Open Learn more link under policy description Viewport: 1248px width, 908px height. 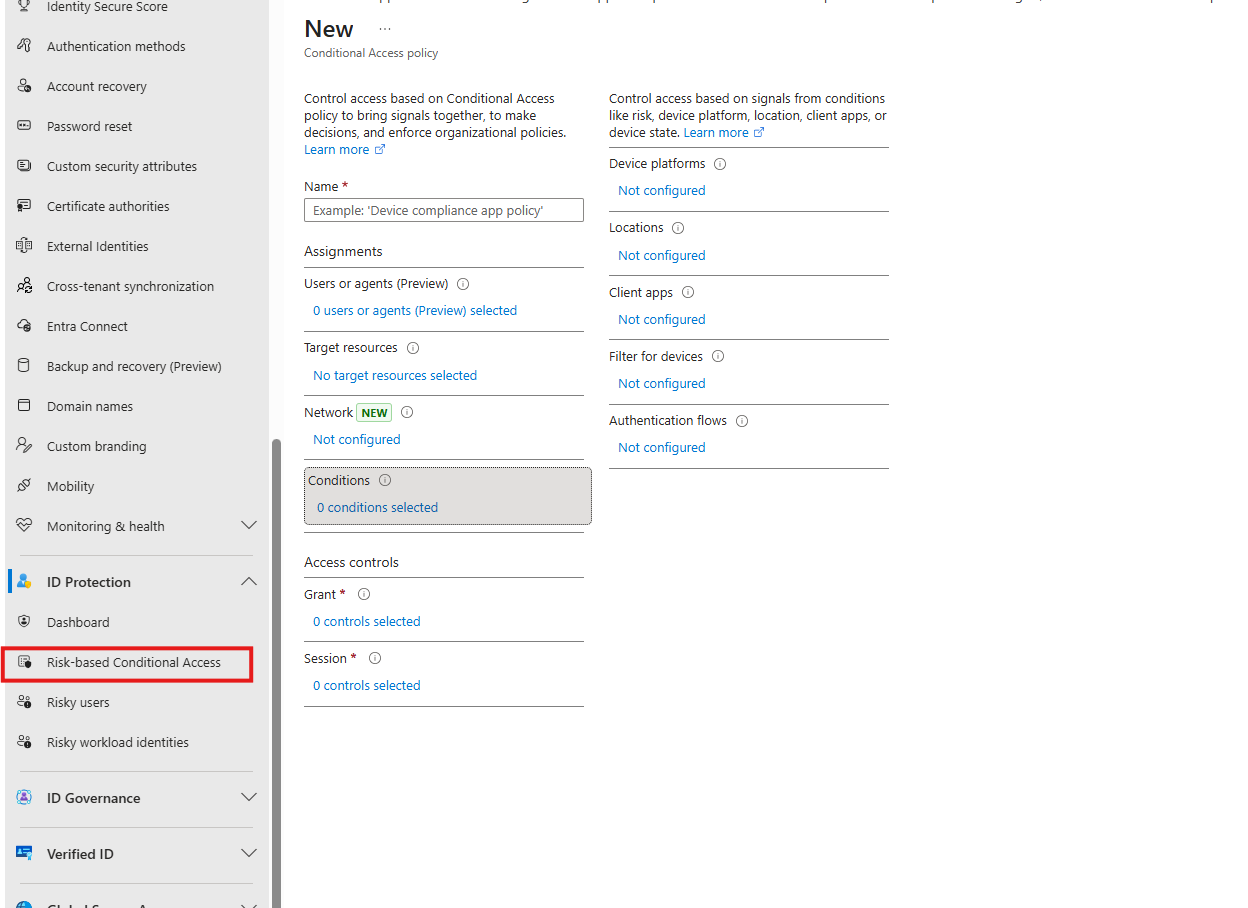(344, 149)
